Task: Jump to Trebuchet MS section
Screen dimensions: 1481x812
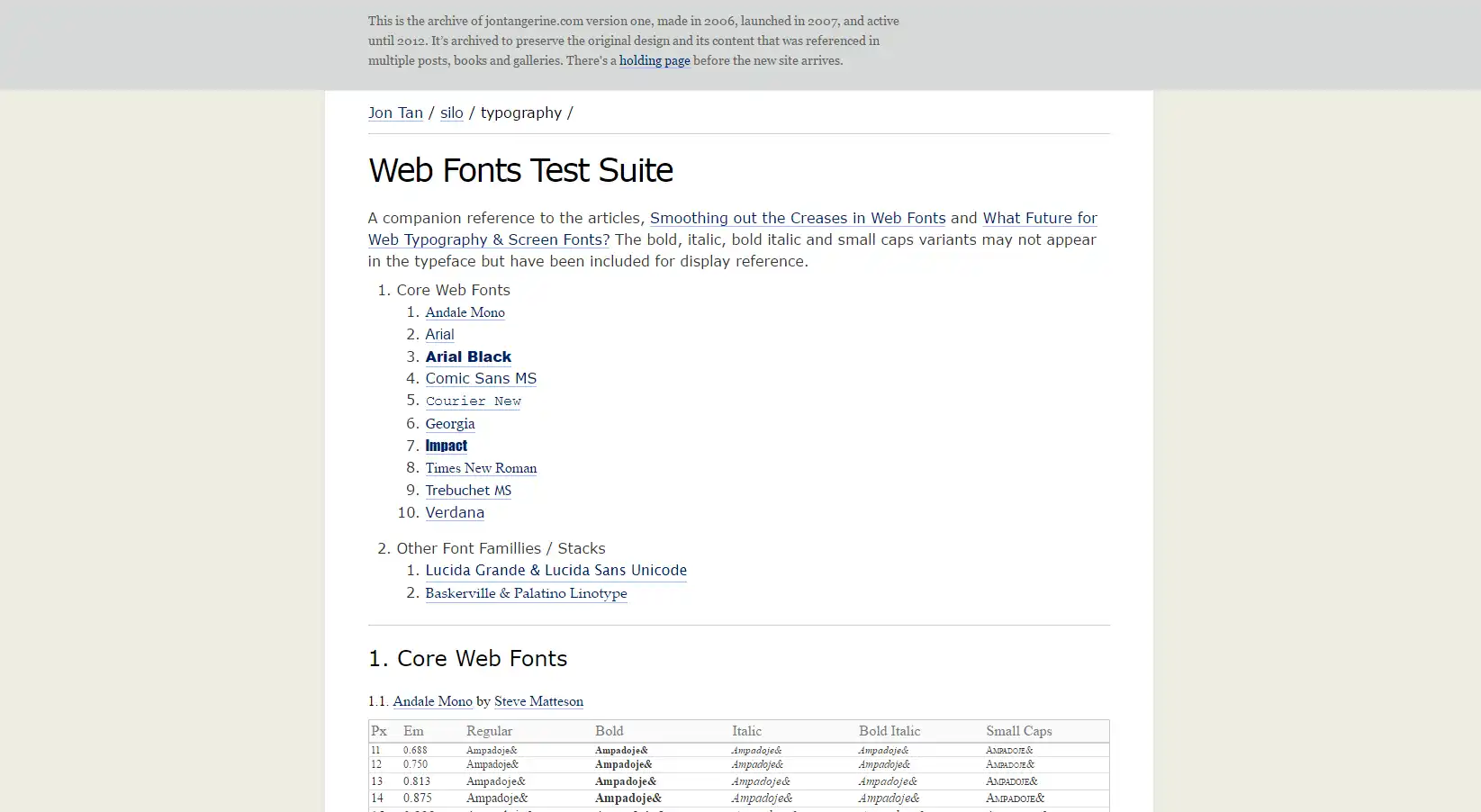Action: (x=468, y=490)
